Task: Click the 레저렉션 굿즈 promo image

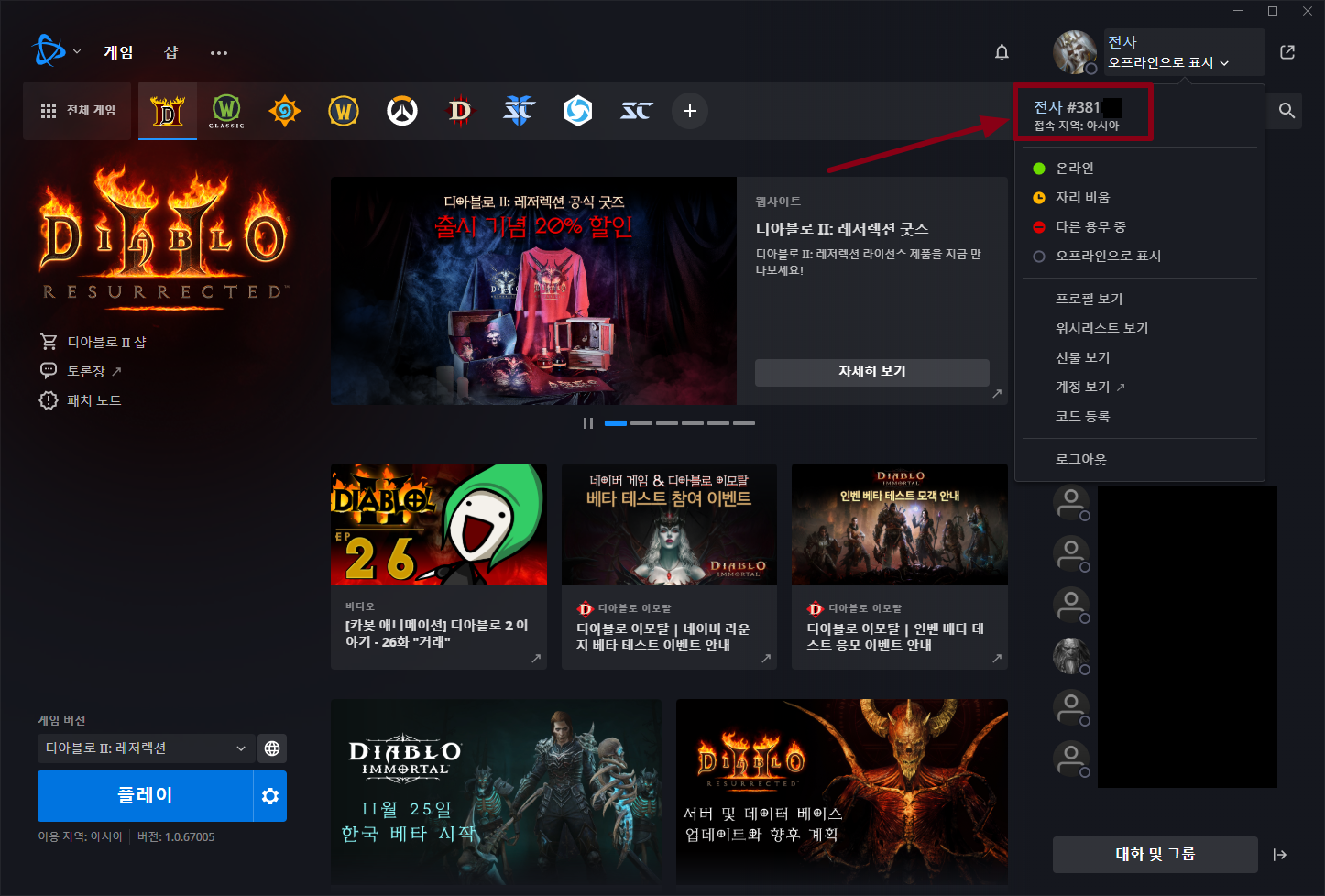Action: tap(533, 291)
